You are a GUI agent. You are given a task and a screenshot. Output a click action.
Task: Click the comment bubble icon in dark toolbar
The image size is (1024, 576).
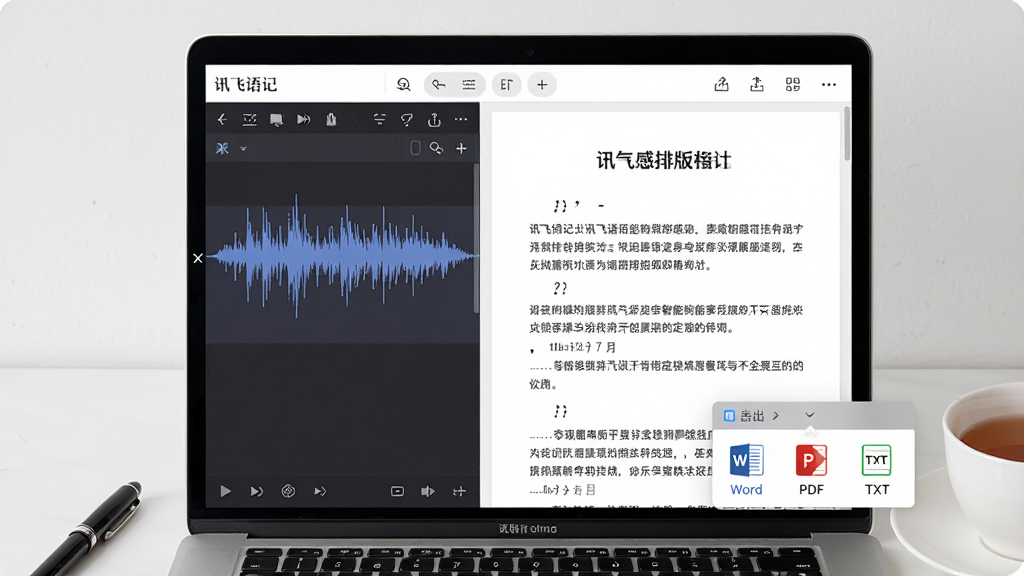coord(277,120)
